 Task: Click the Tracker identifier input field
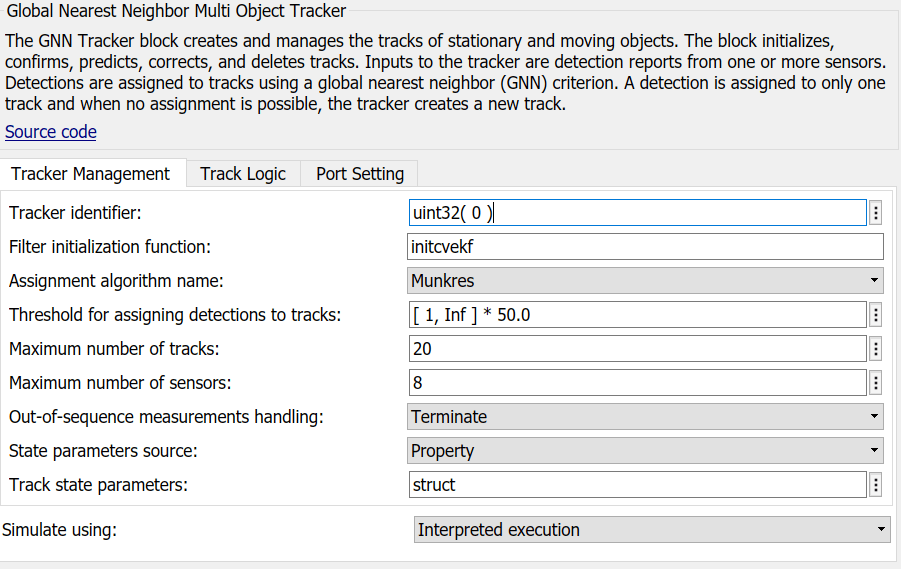pyautogui.click(x=637, y=213)
